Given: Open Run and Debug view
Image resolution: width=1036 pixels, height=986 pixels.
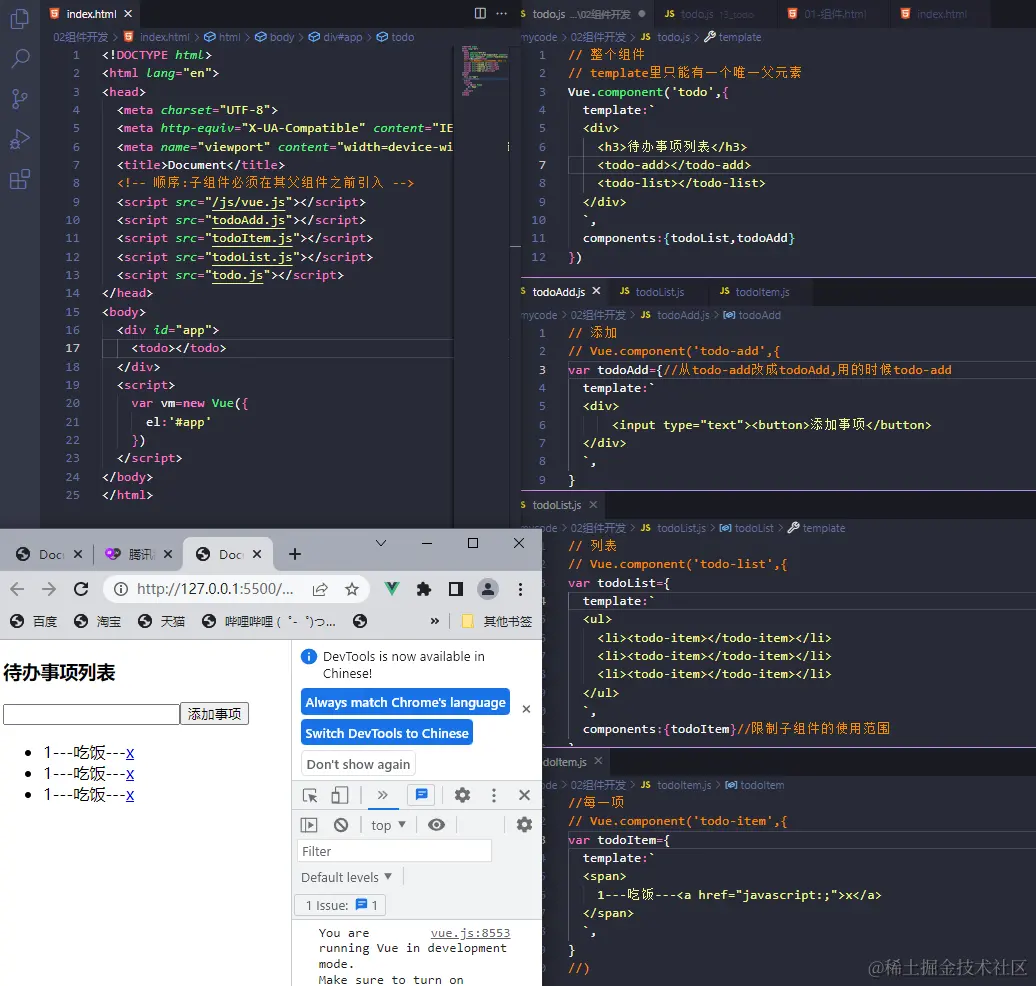Looking at the screenshot, I should (x=20, y=139).
